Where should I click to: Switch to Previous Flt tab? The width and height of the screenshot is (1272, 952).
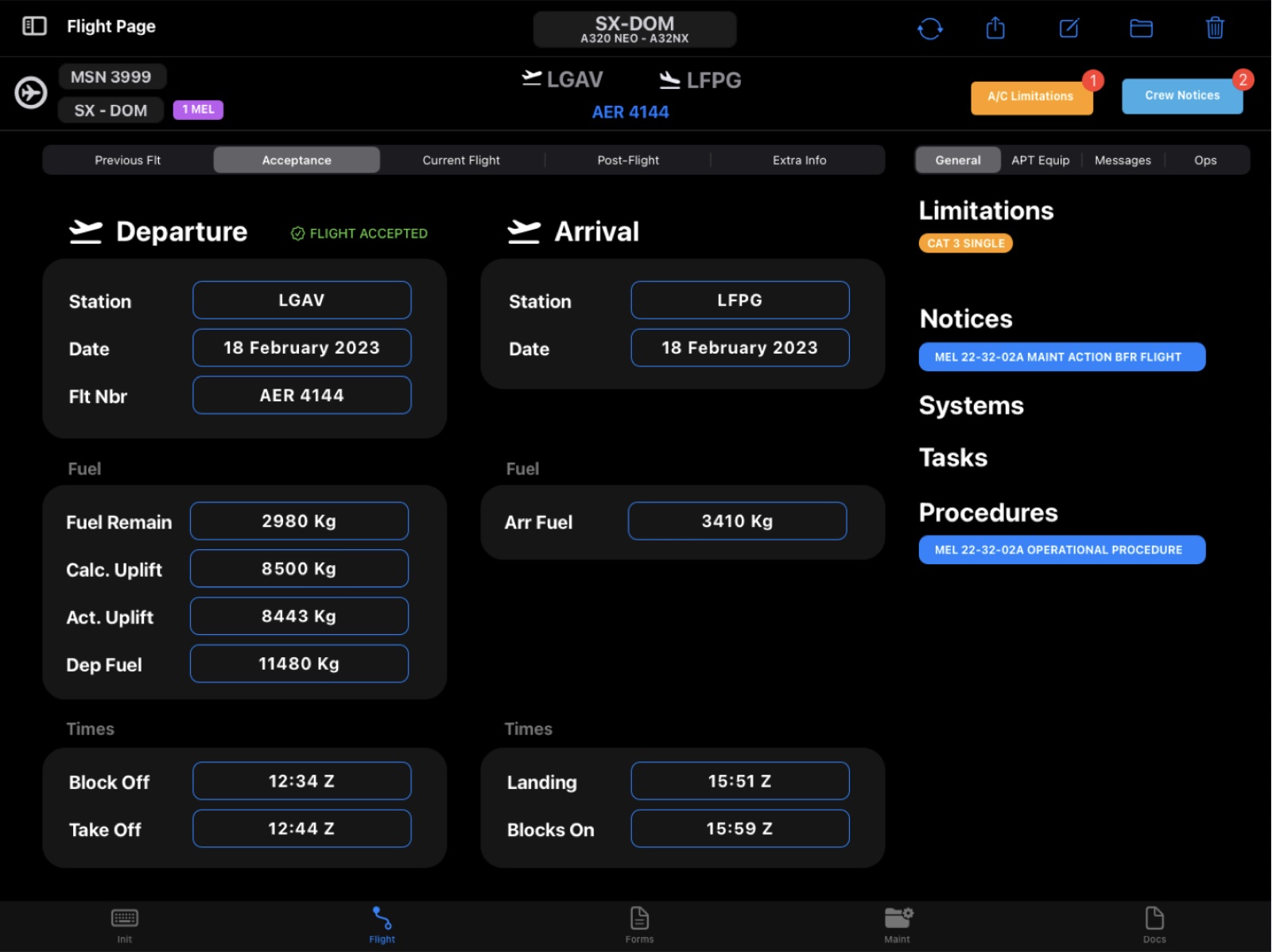tap(128, 160)
